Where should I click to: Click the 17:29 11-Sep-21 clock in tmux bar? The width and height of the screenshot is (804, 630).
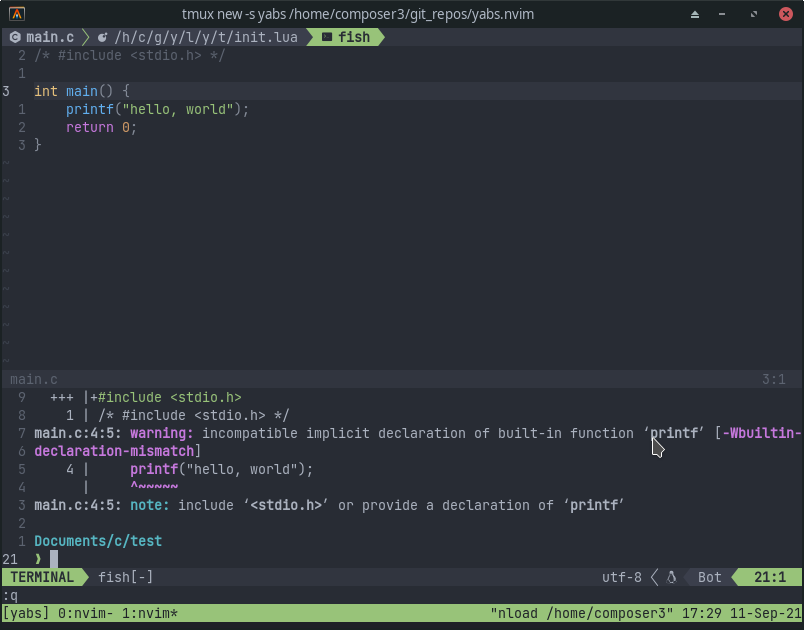click(x=741, y=613)
